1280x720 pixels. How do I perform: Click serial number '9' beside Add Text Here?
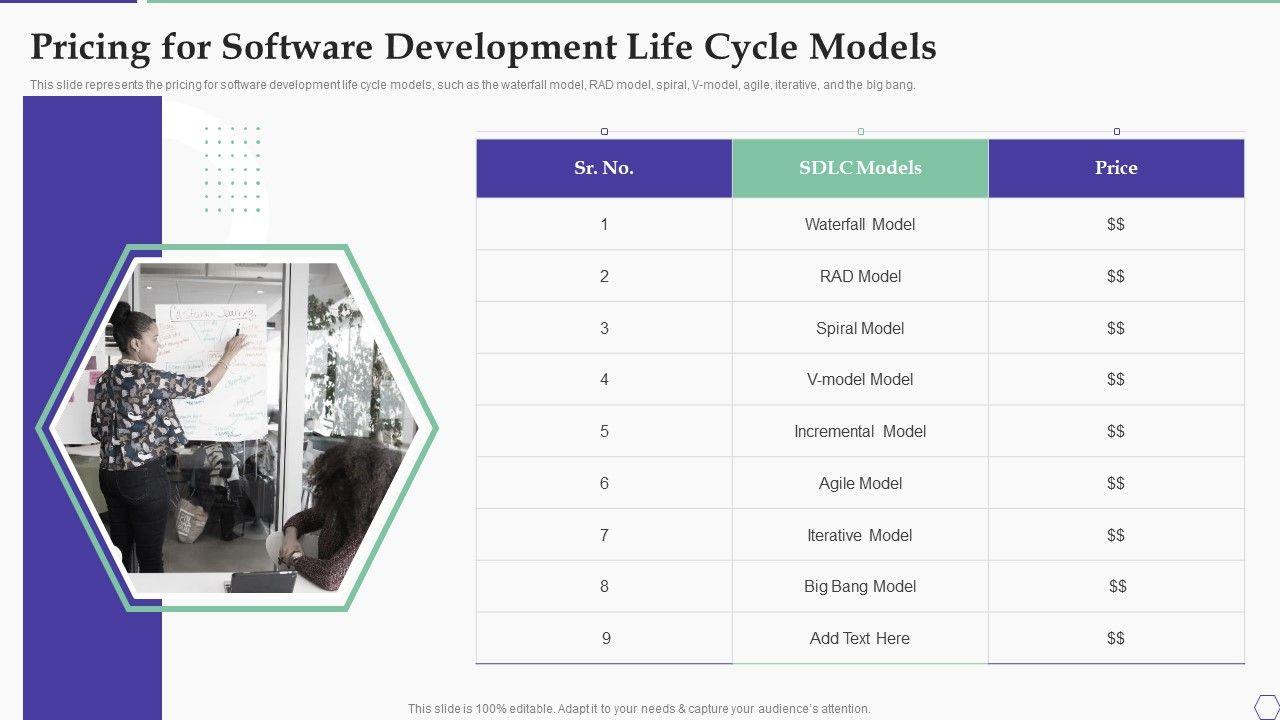pyautogui.click(x=606, y=638)
